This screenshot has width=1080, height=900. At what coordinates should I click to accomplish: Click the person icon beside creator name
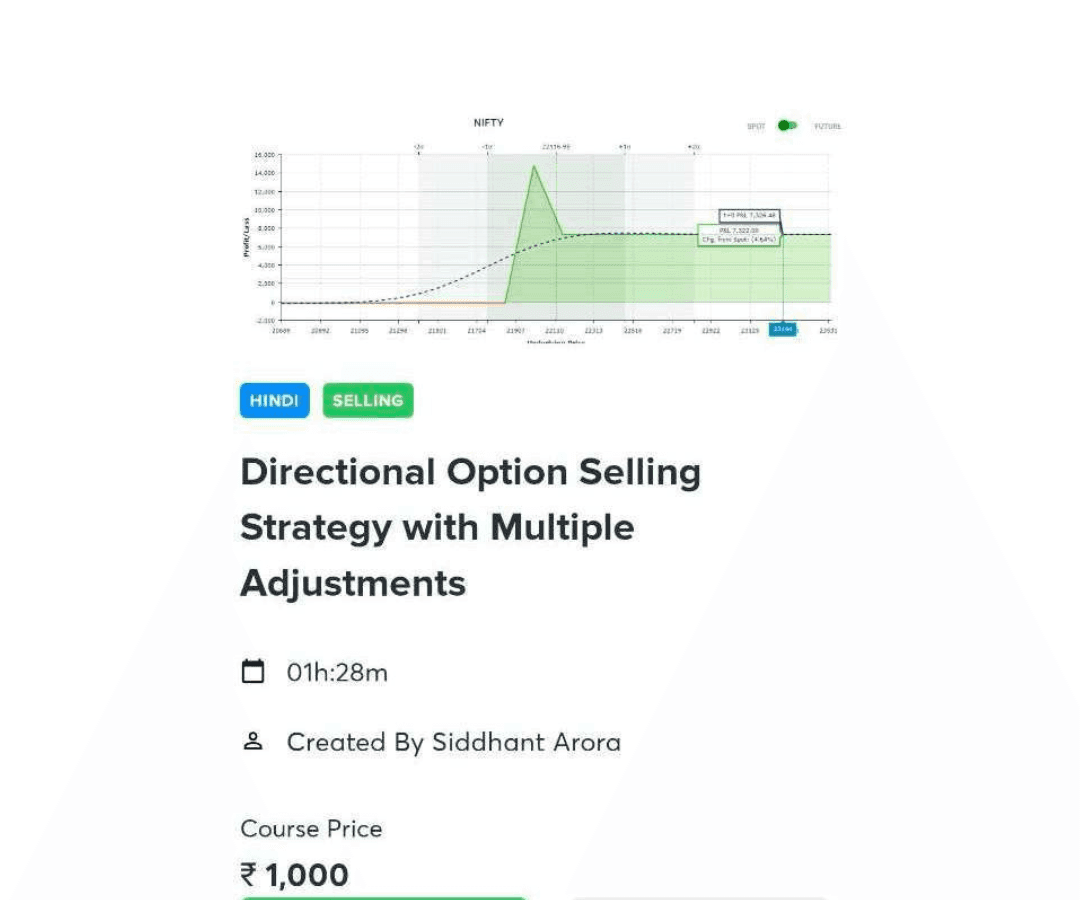pos(254,740)
